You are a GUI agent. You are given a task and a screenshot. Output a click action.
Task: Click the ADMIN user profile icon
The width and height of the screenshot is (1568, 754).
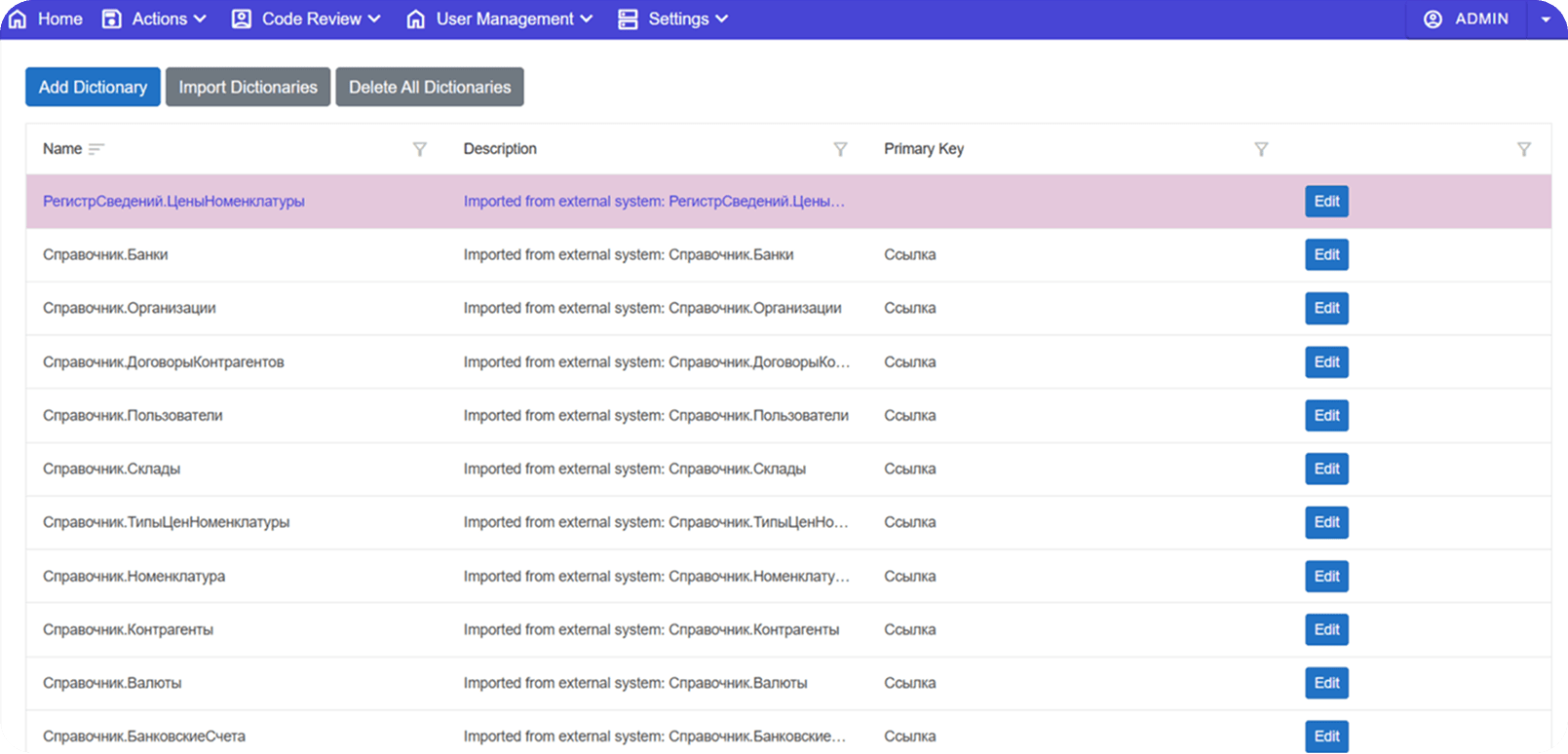[1433, 19]
